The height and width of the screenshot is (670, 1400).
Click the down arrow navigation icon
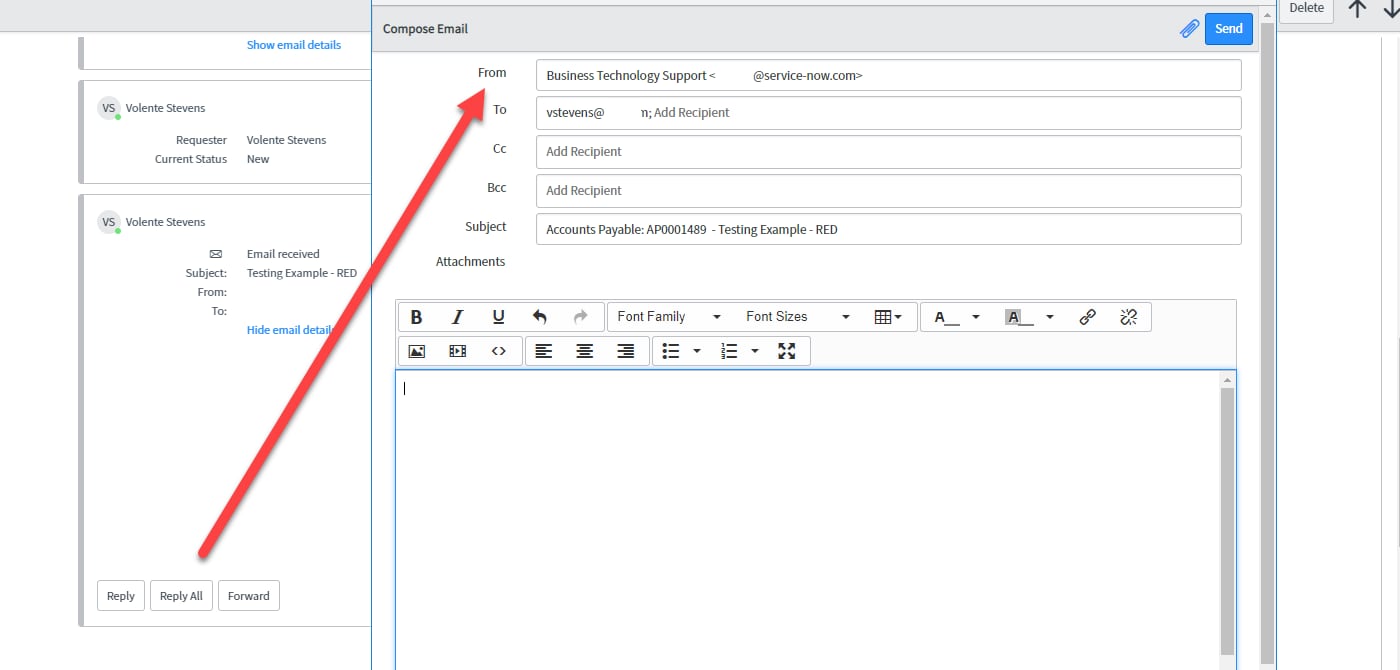coord(1391,8)
